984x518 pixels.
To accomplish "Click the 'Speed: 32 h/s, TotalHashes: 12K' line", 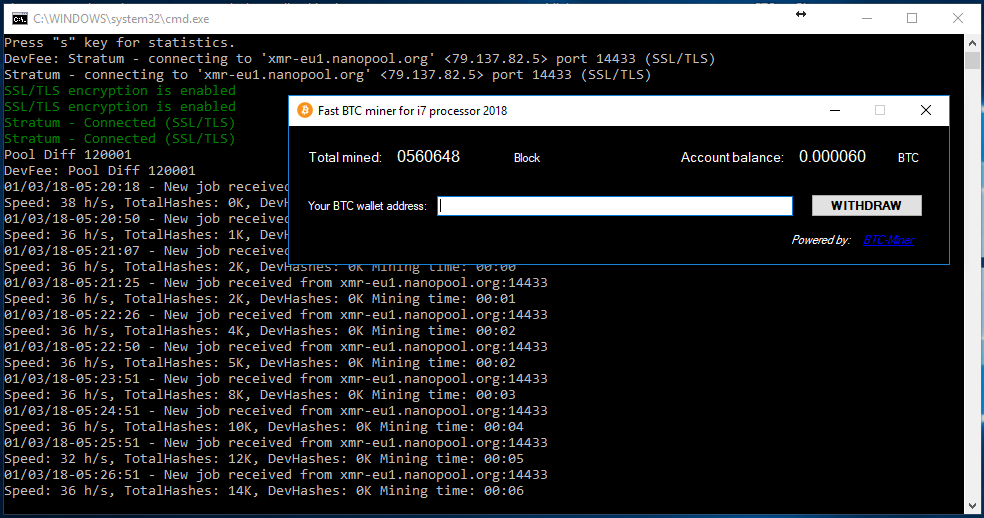I will [x=264, y=459].
